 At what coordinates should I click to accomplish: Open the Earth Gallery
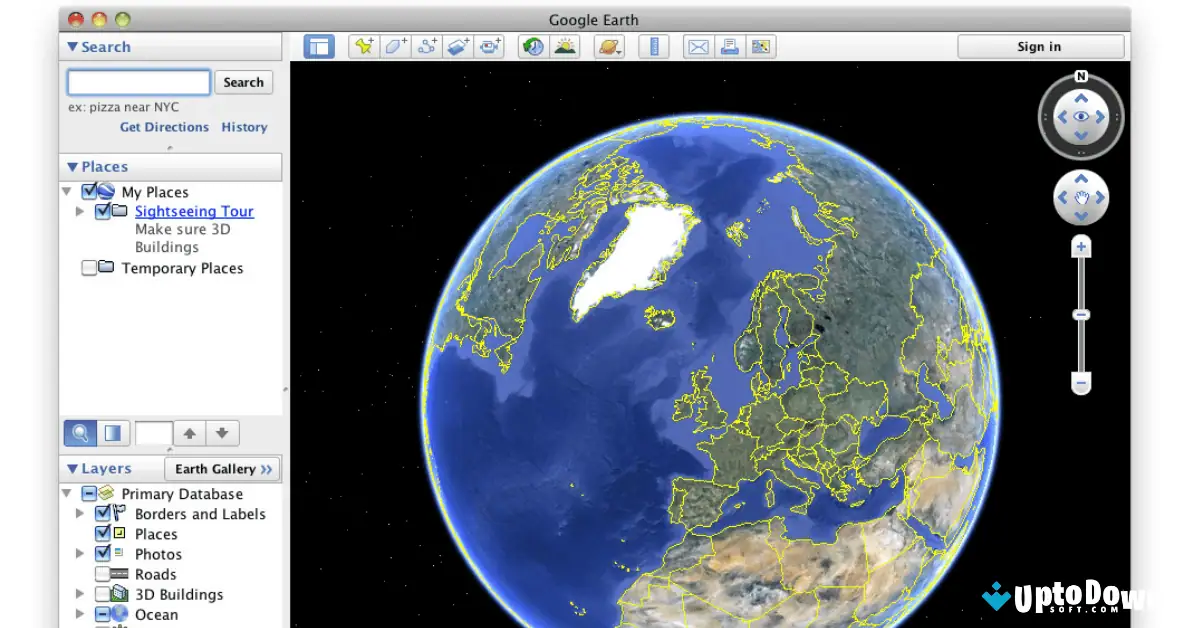coord(221,468)
